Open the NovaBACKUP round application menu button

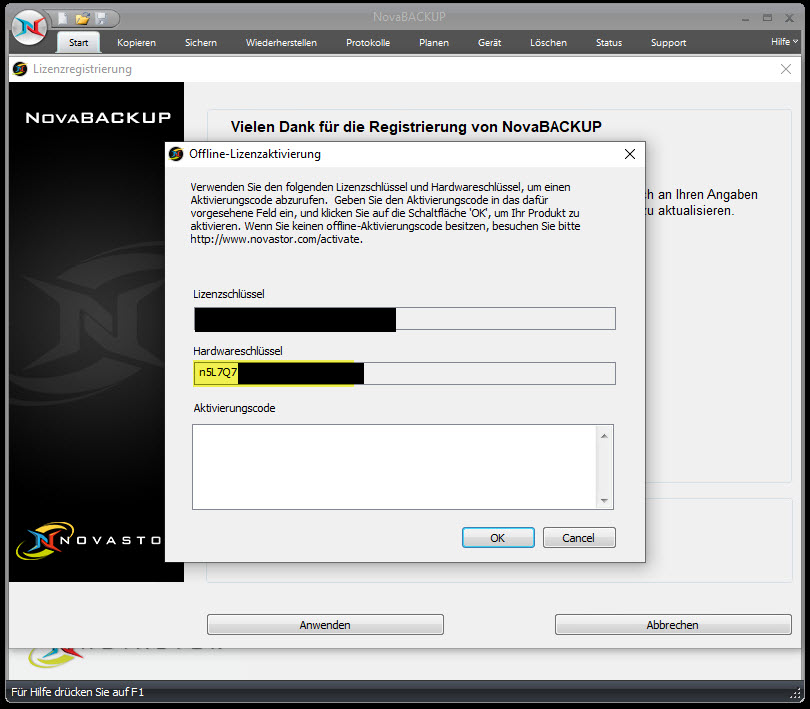click(29, 26)
